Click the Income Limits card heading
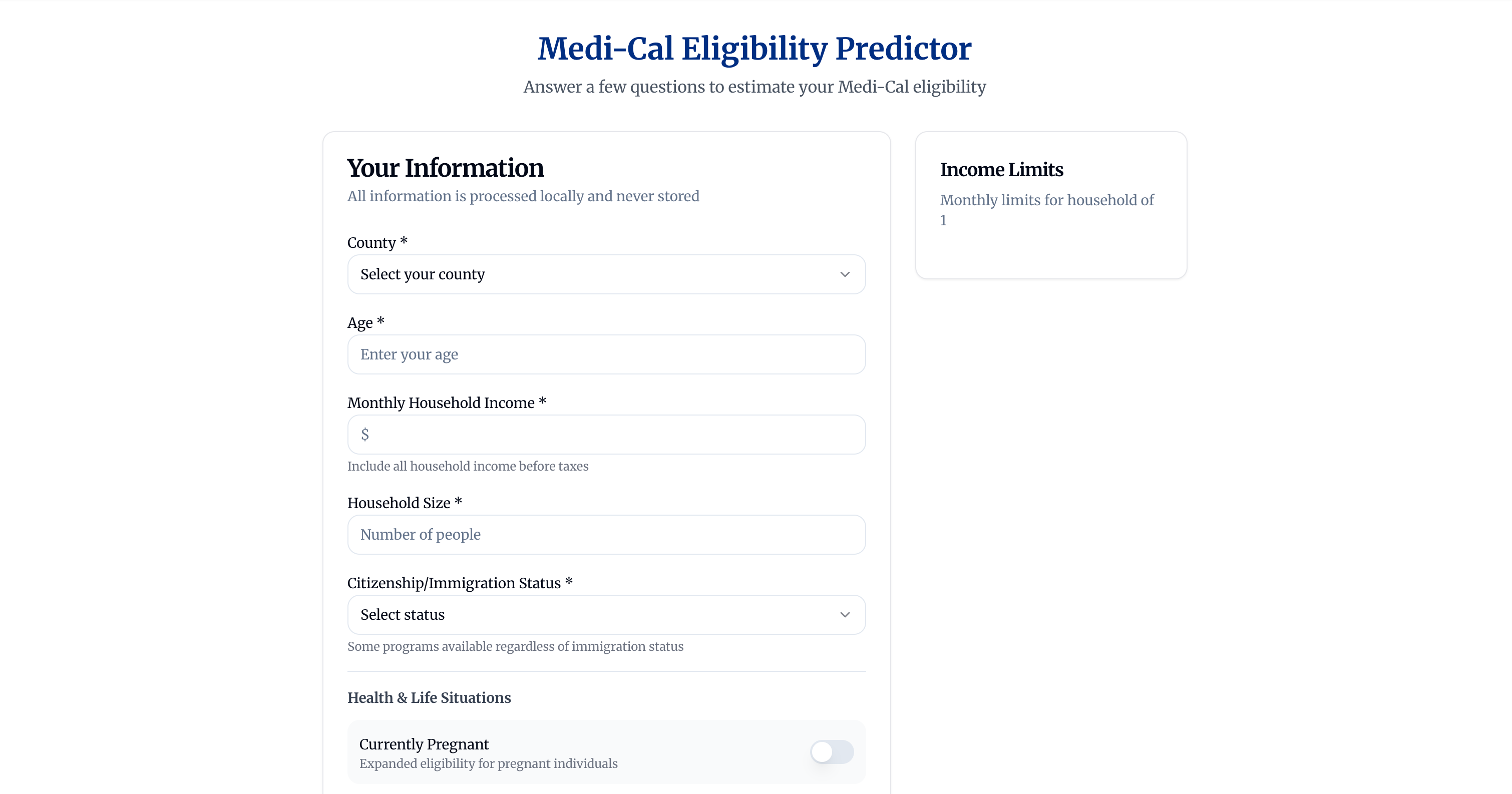Viewport: 1512px width, 794px height. [1001, 170]
